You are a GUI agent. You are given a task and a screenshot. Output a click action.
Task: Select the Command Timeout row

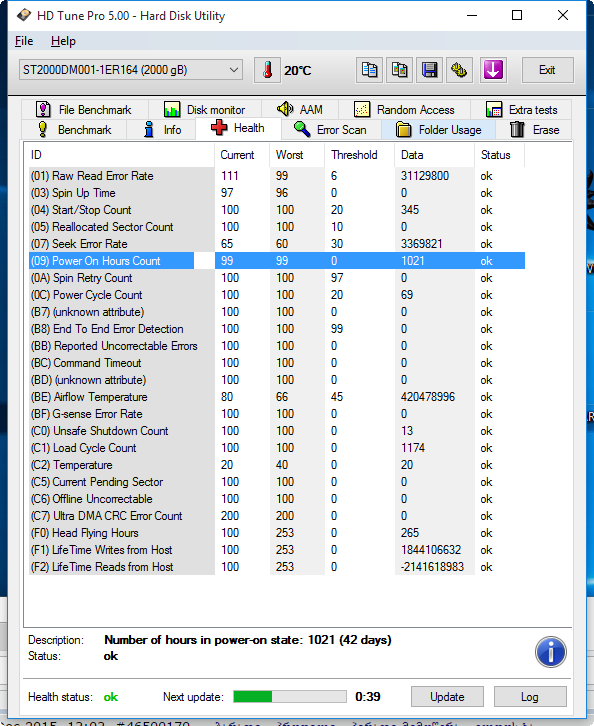[277, 363]
